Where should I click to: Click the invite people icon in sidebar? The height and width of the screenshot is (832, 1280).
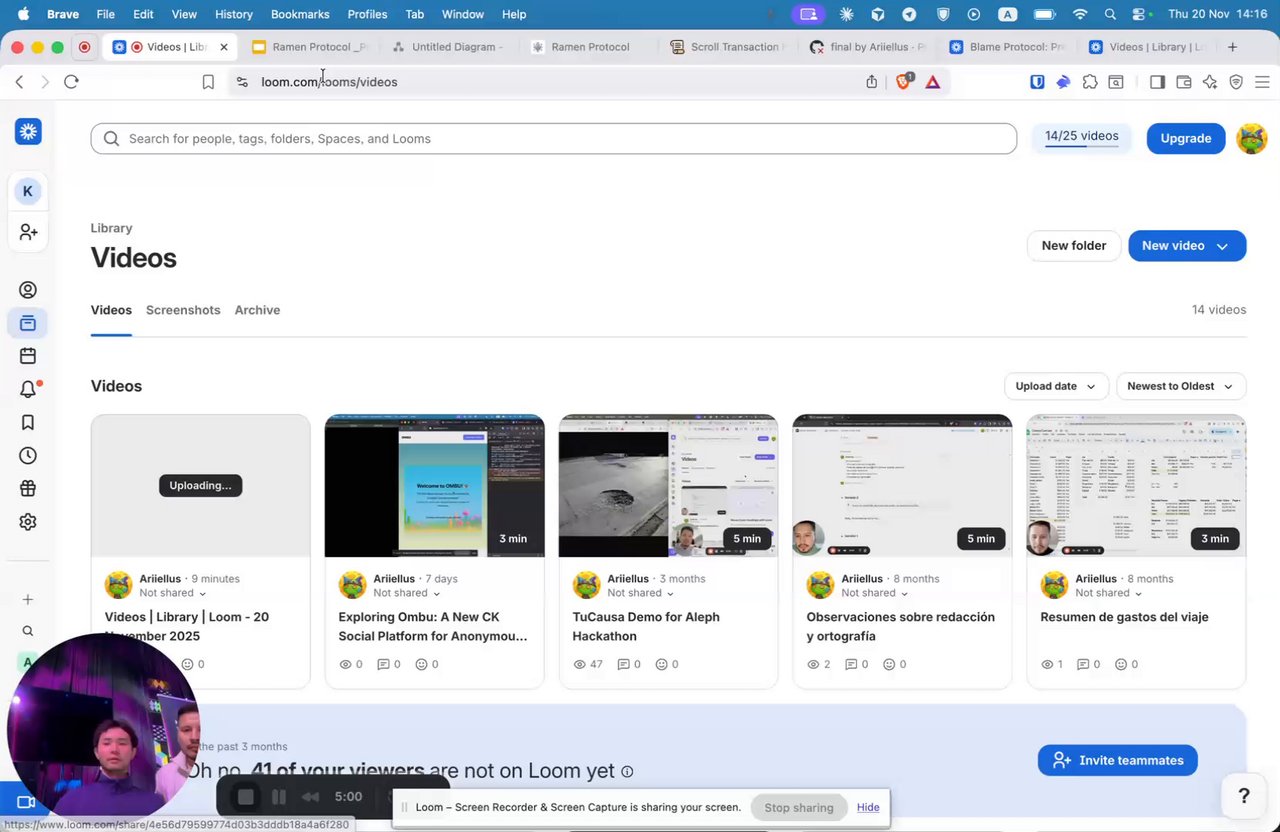click(x=28, y=232)
